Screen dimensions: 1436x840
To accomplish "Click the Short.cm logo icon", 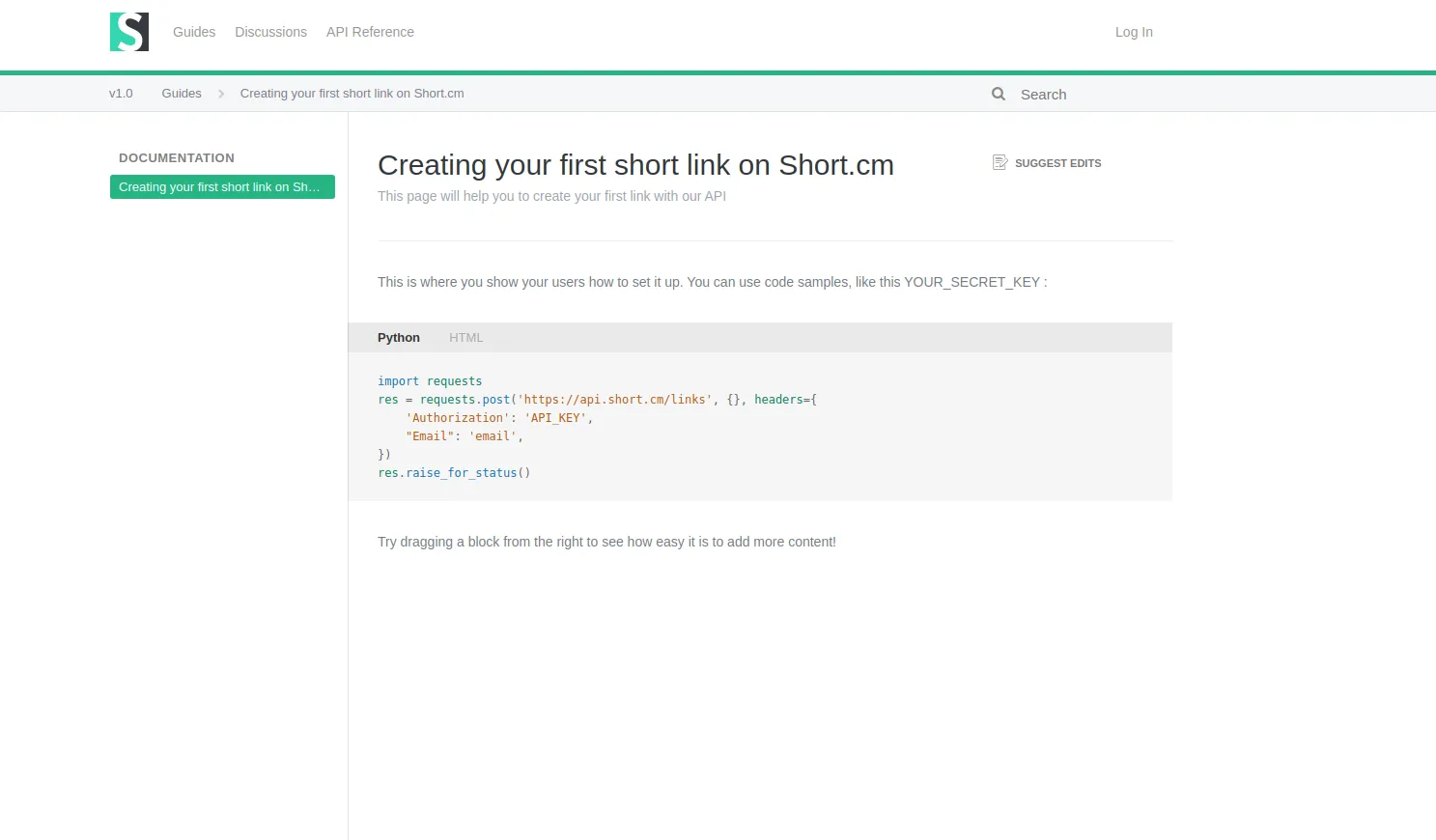I will 129,32.
